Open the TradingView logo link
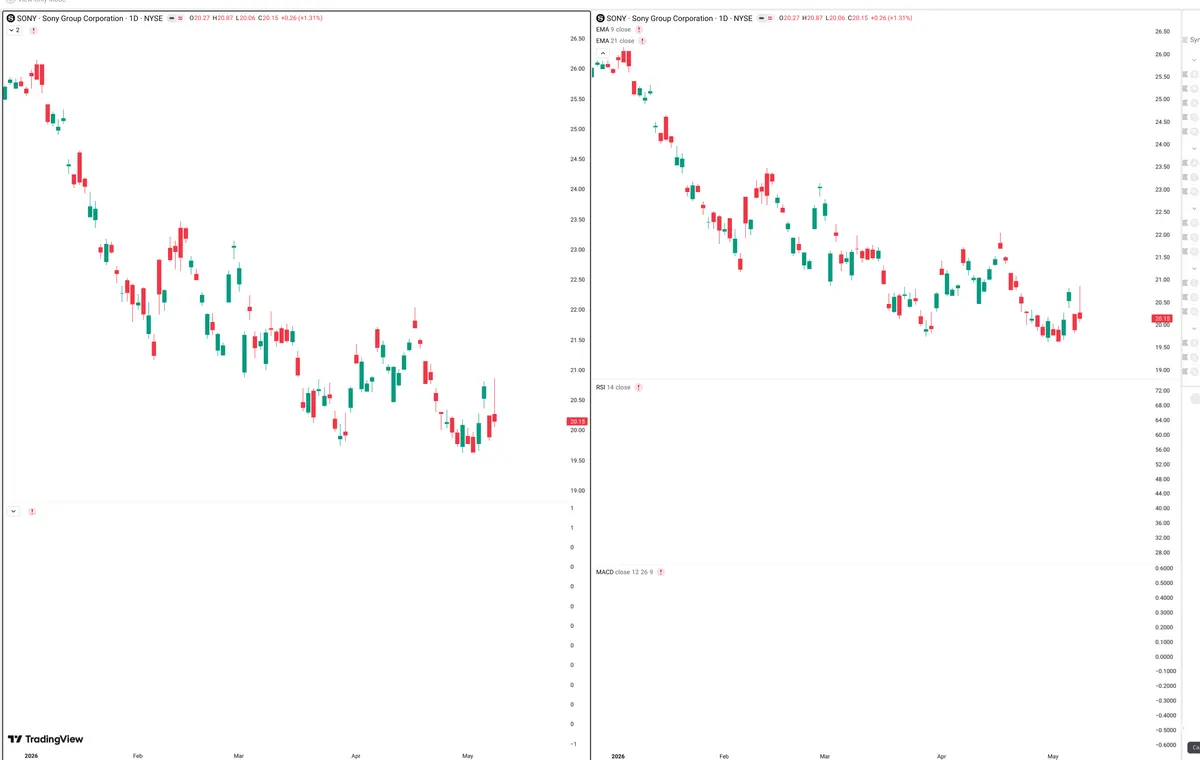1200x760 pixels. 45,739
